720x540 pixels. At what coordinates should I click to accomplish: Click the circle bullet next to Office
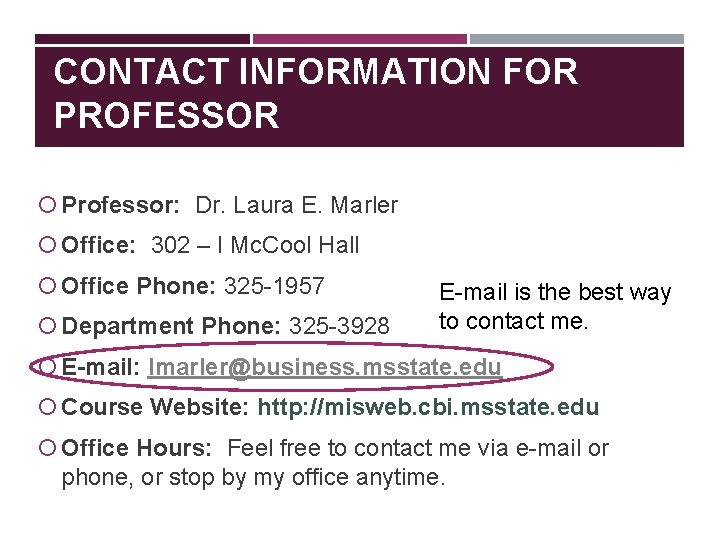point(47,245)
